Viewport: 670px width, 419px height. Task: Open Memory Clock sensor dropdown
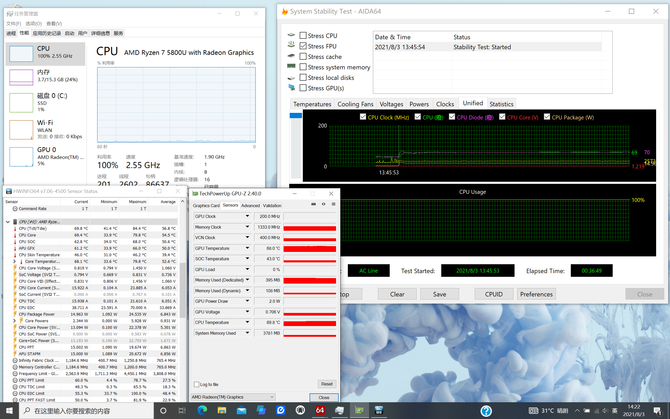(x=247, y=227)
